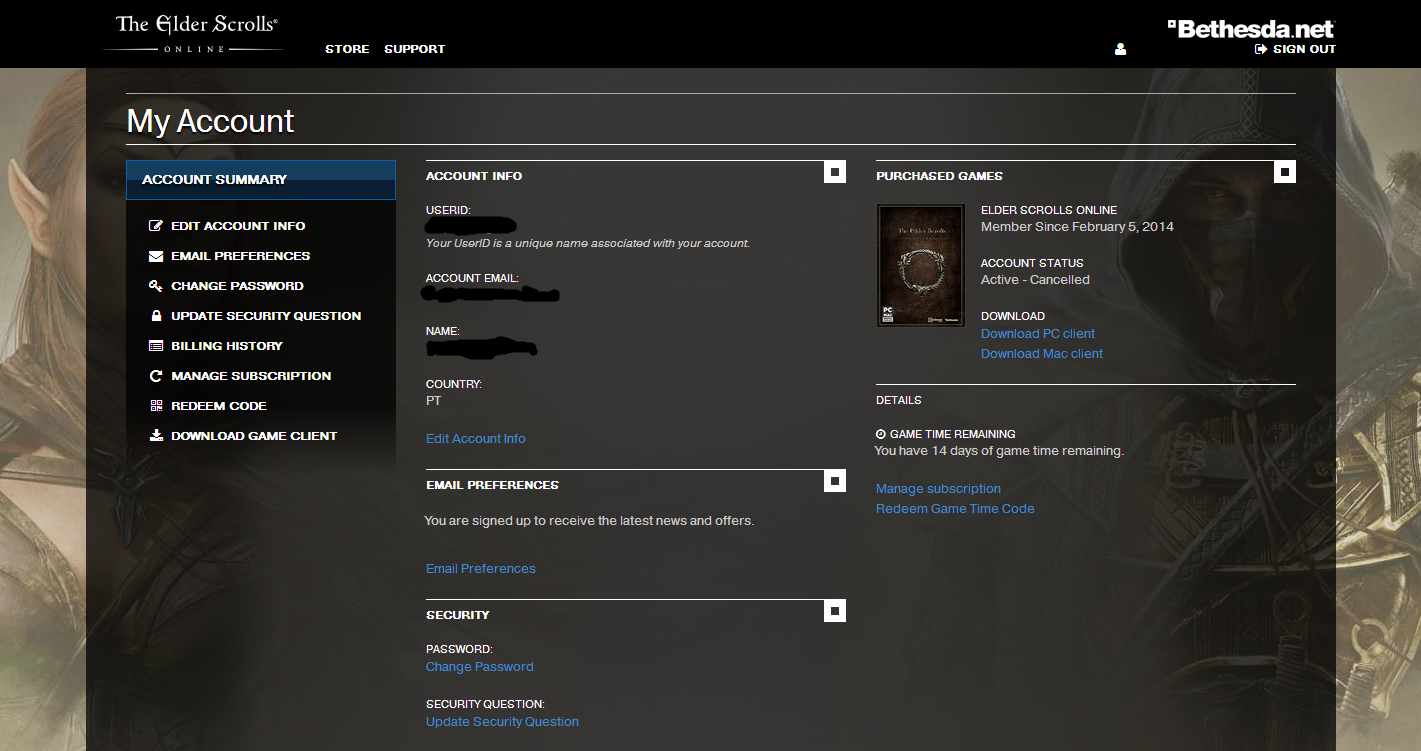Click the UserID unique name description
Viewport: 1421px width, 751px height.
pos(588,243)
